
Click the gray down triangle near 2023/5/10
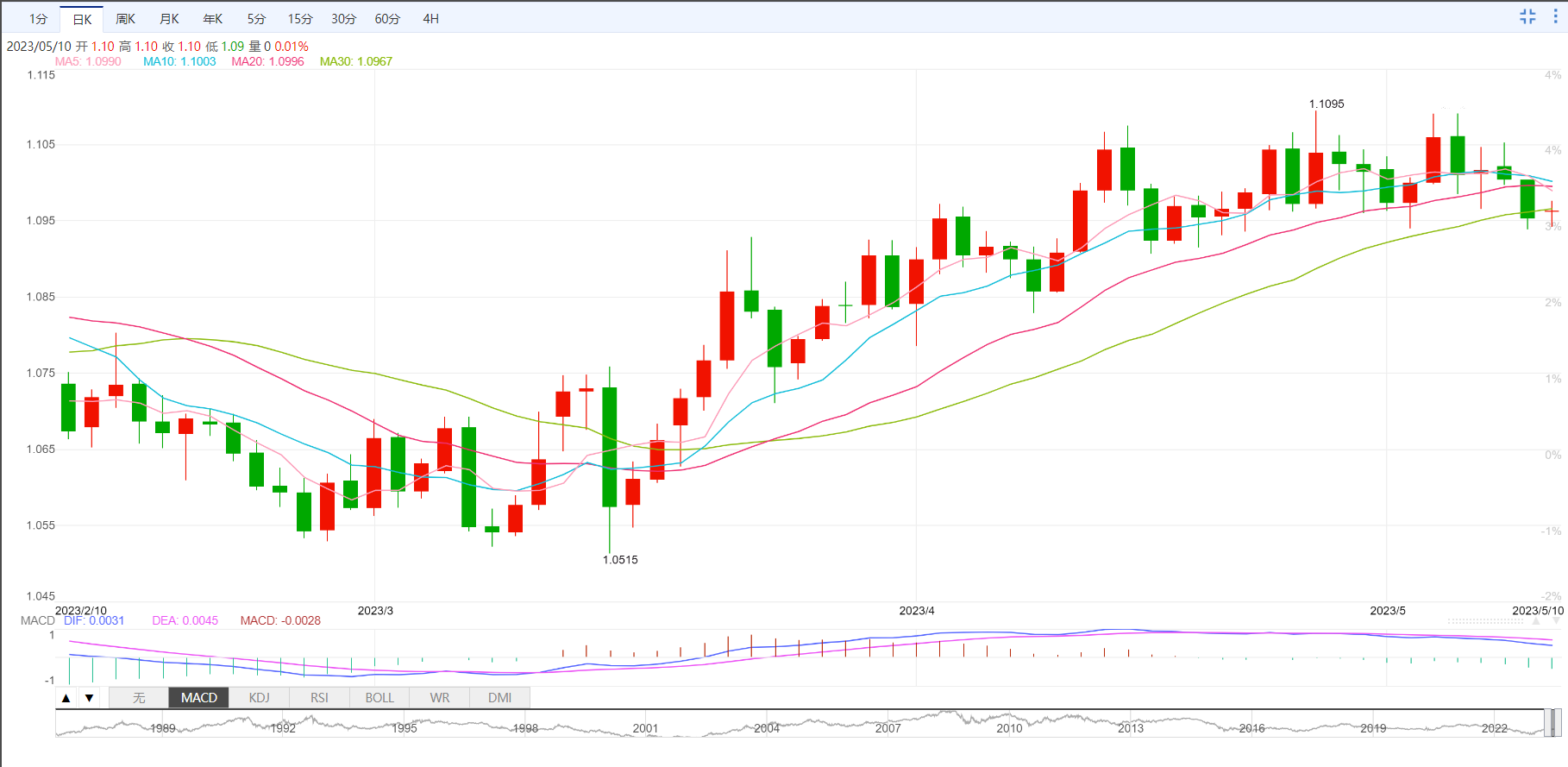[1557, 621]
